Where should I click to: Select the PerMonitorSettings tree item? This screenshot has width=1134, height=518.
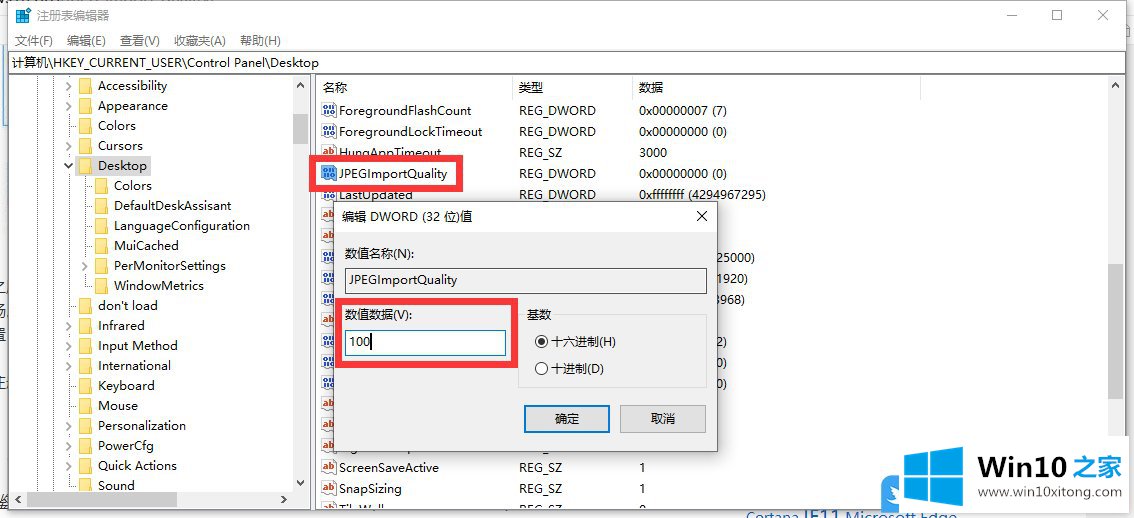(x=170, y=266)
